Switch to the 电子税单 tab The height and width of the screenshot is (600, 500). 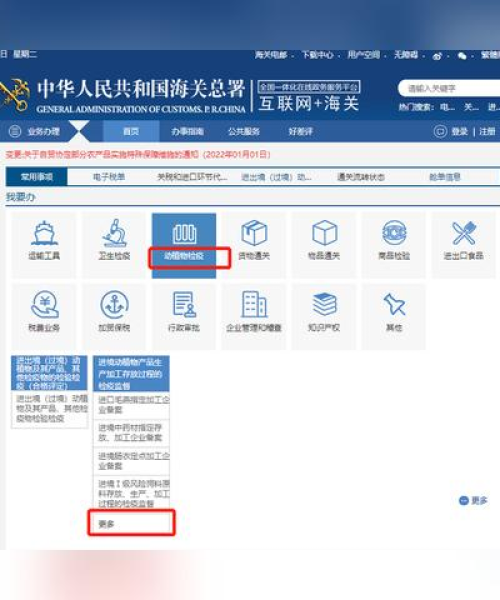point(109,177)
